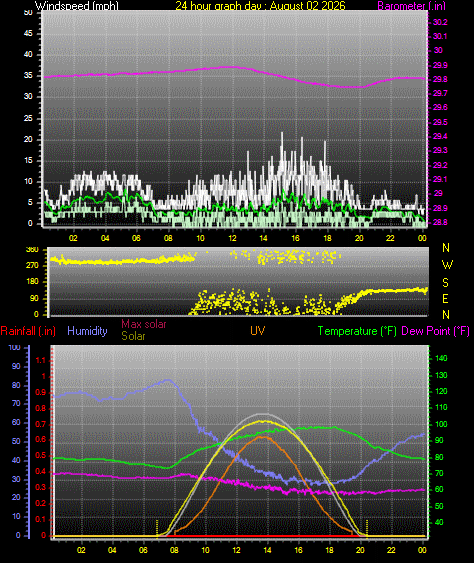Click the 1.1 rainfall axis value
Viewport: 474px width, 563px height.
coord(41,360)
